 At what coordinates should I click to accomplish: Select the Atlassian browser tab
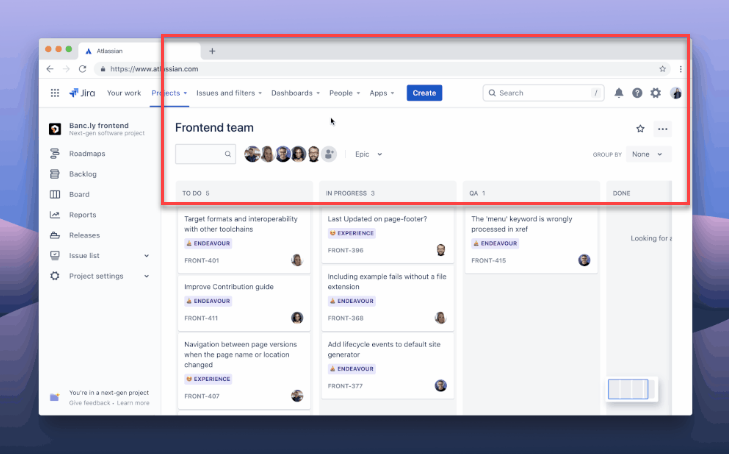tap(139, 51)
